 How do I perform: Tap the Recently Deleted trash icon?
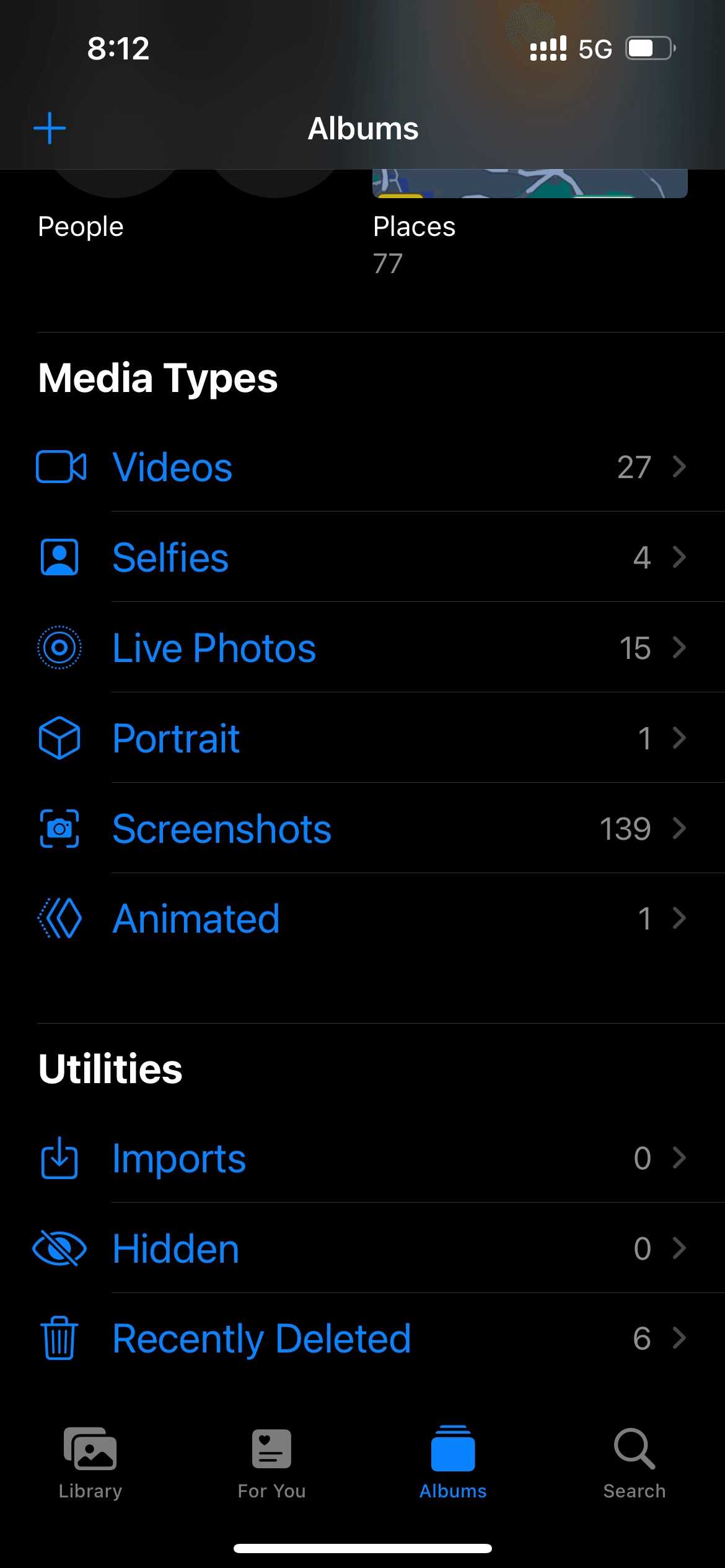(x=59, y=1339)
